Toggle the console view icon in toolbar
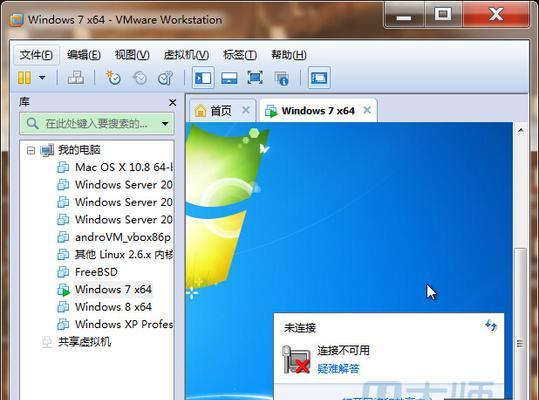Viewport: 539px width, 400px height. click(319, 78)
